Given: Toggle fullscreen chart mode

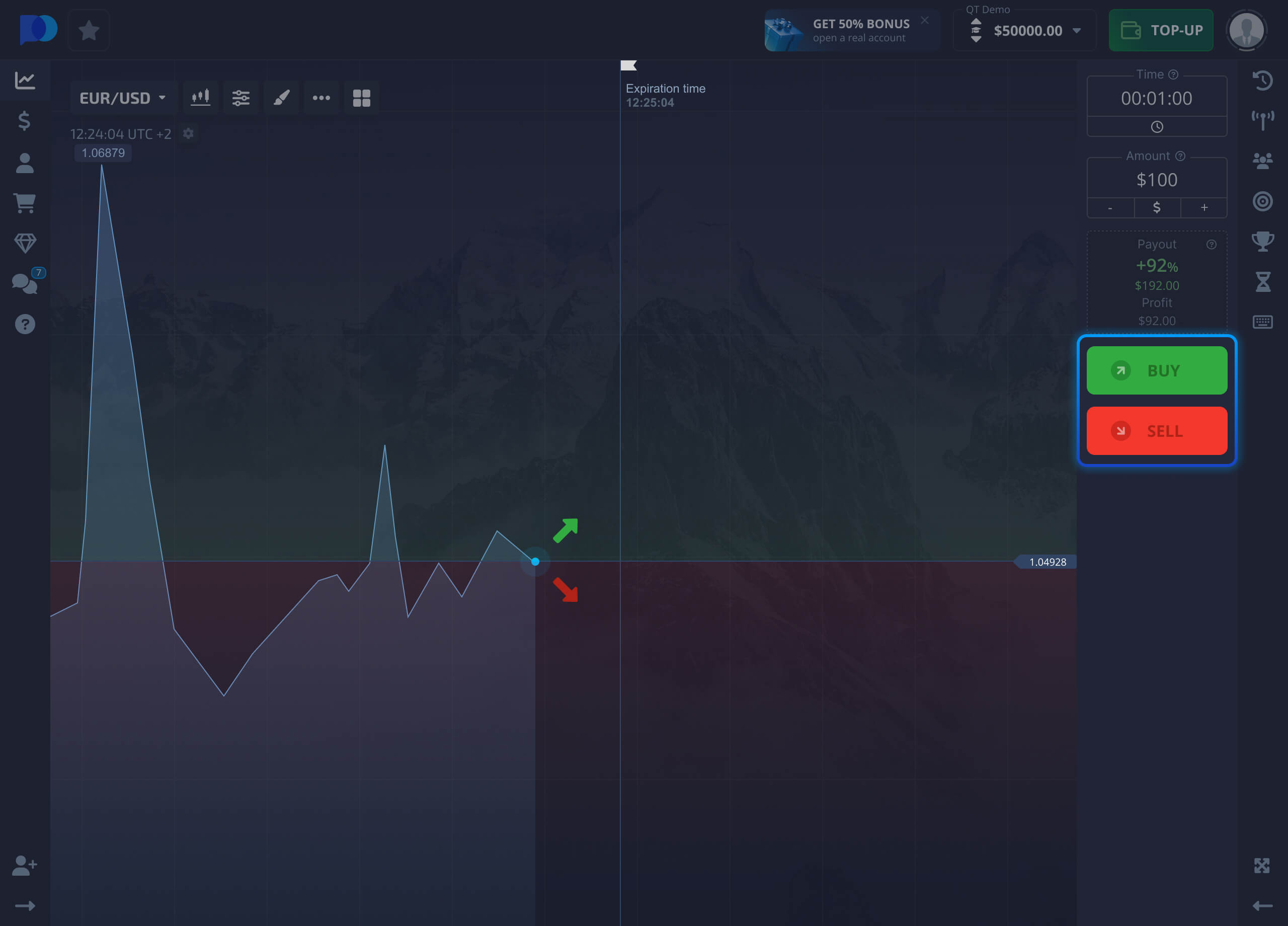Looking at the screenshot, I should pyautogui.click(x=1263, y=865).
